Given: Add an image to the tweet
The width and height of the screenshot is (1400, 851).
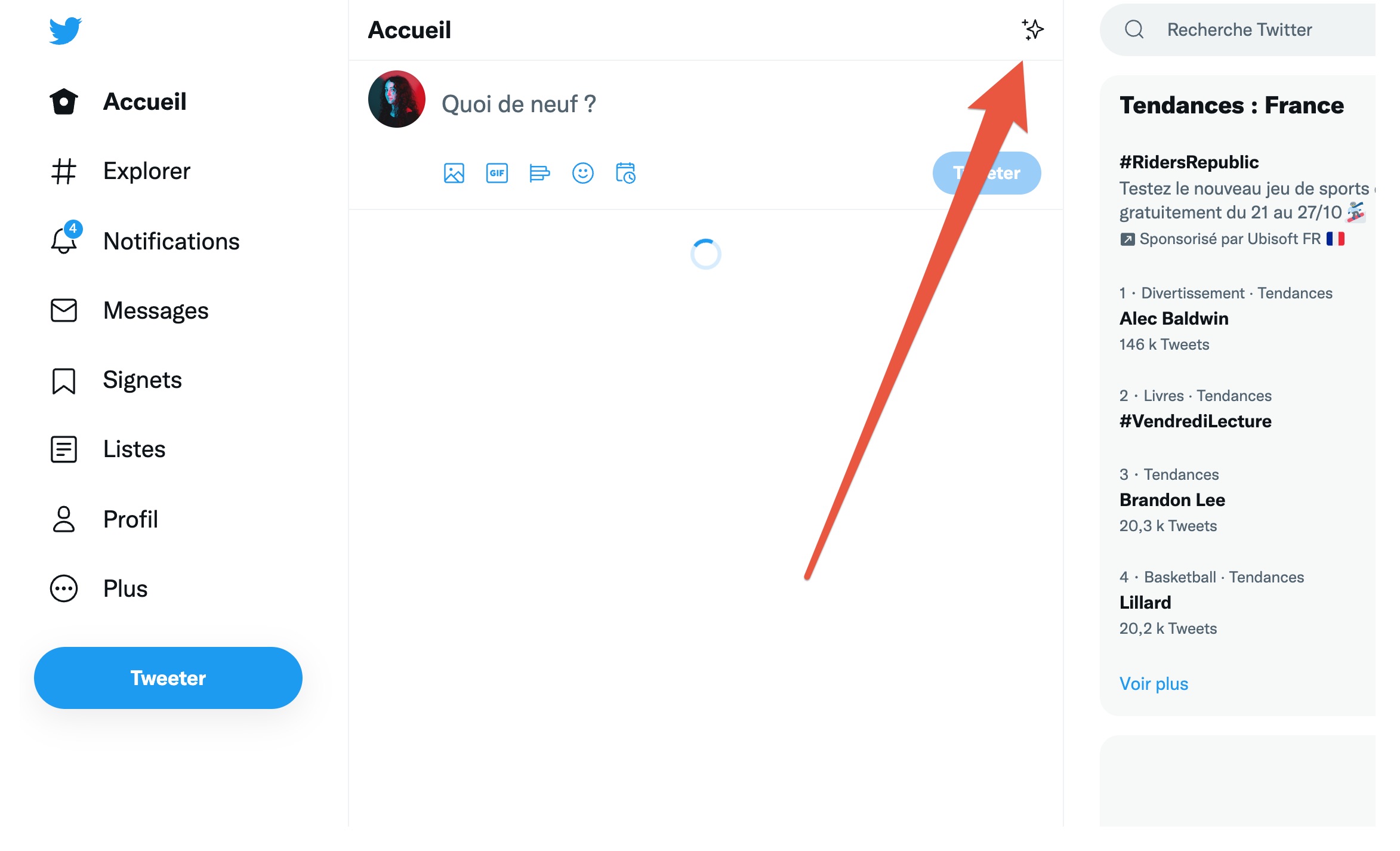Looking at the screenshot, I should coord(454,173).
